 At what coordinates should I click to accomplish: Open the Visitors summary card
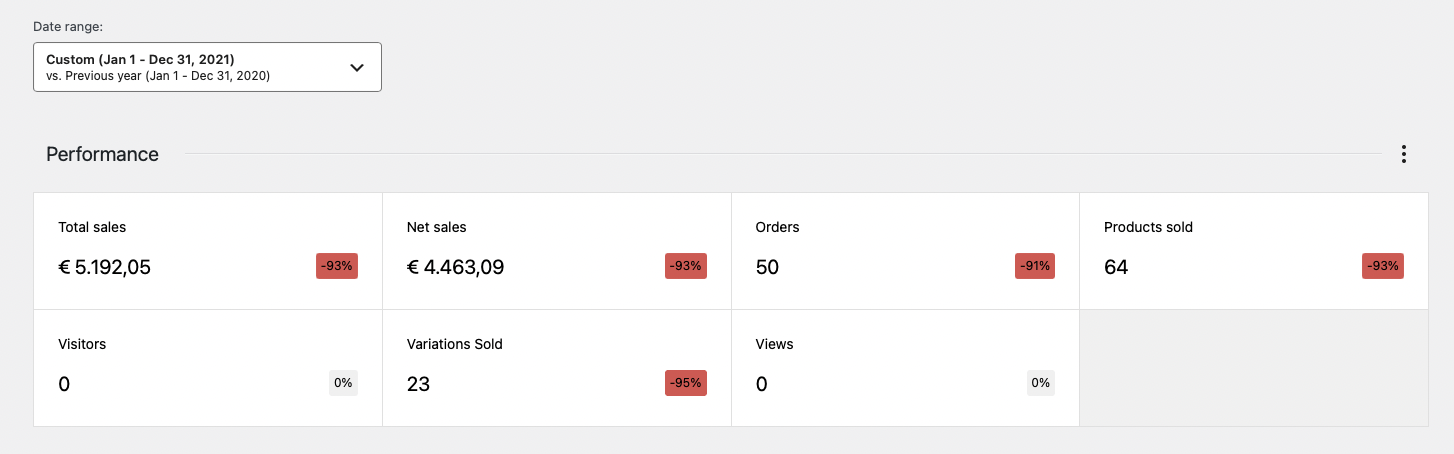(x=208, y=368)
